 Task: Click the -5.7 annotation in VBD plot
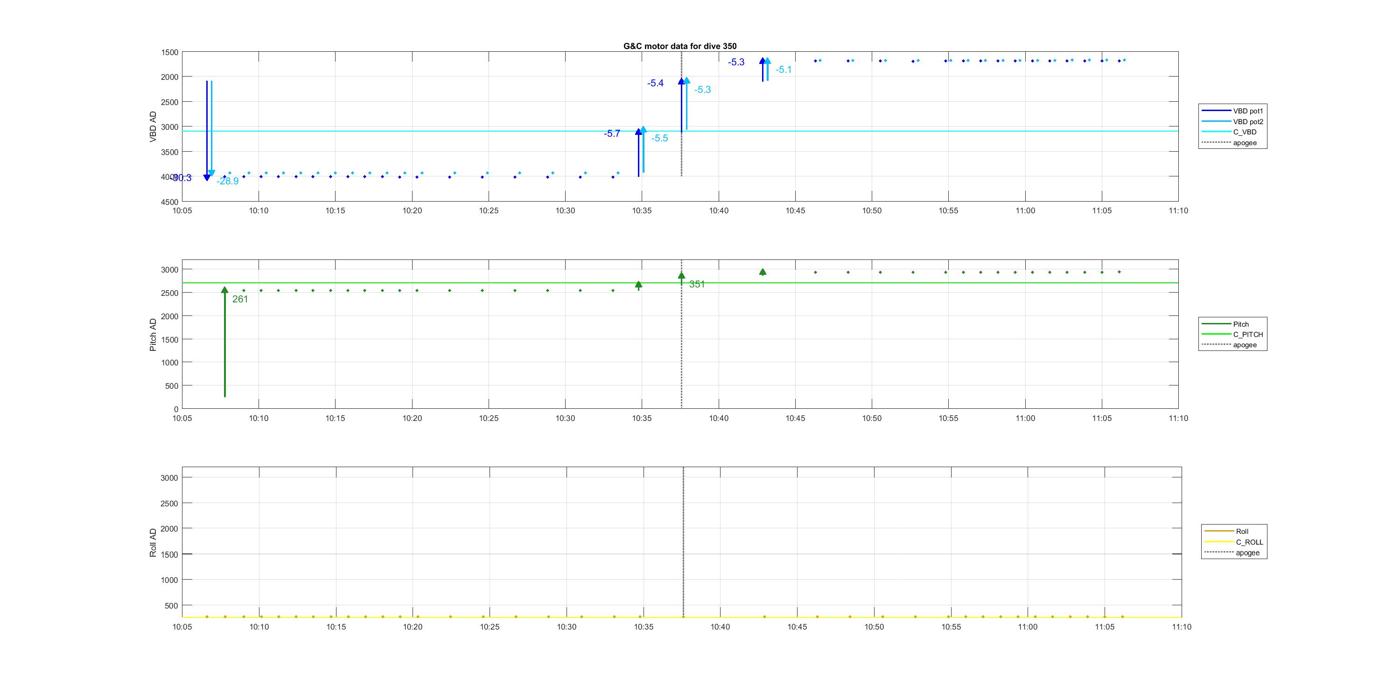(612, 133)
